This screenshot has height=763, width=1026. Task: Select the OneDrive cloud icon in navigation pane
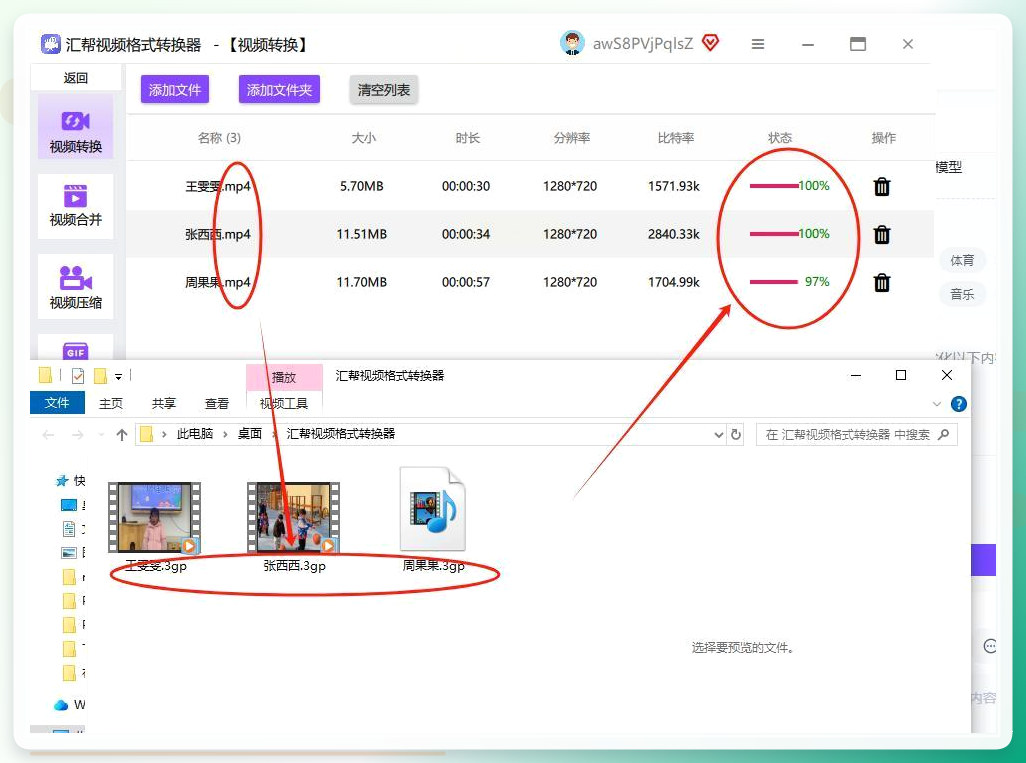coord(61,705)
